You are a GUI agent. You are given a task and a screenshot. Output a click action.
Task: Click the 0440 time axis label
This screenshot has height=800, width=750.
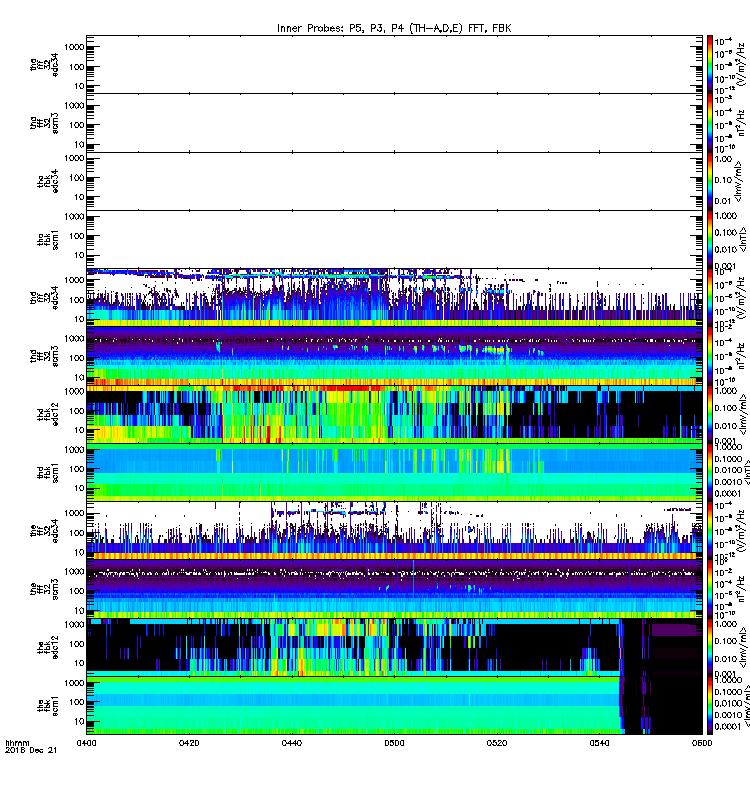(292, 743)
